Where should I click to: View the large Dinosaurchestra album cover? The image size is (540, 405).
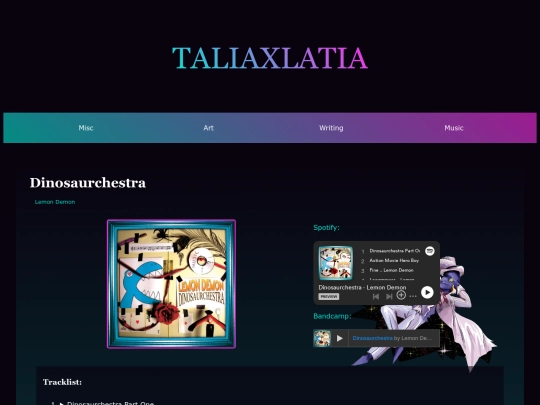click(171, 284)
